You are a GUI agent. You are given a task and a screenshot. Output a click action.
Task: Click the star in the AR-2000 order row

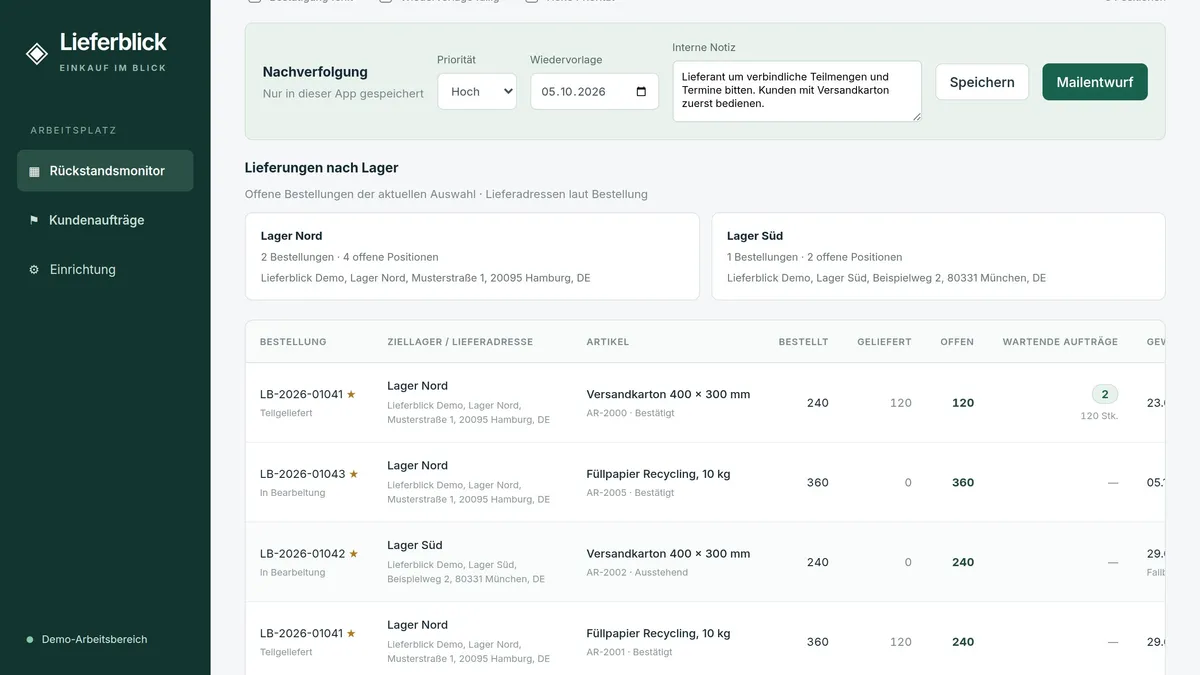[351, 394]
